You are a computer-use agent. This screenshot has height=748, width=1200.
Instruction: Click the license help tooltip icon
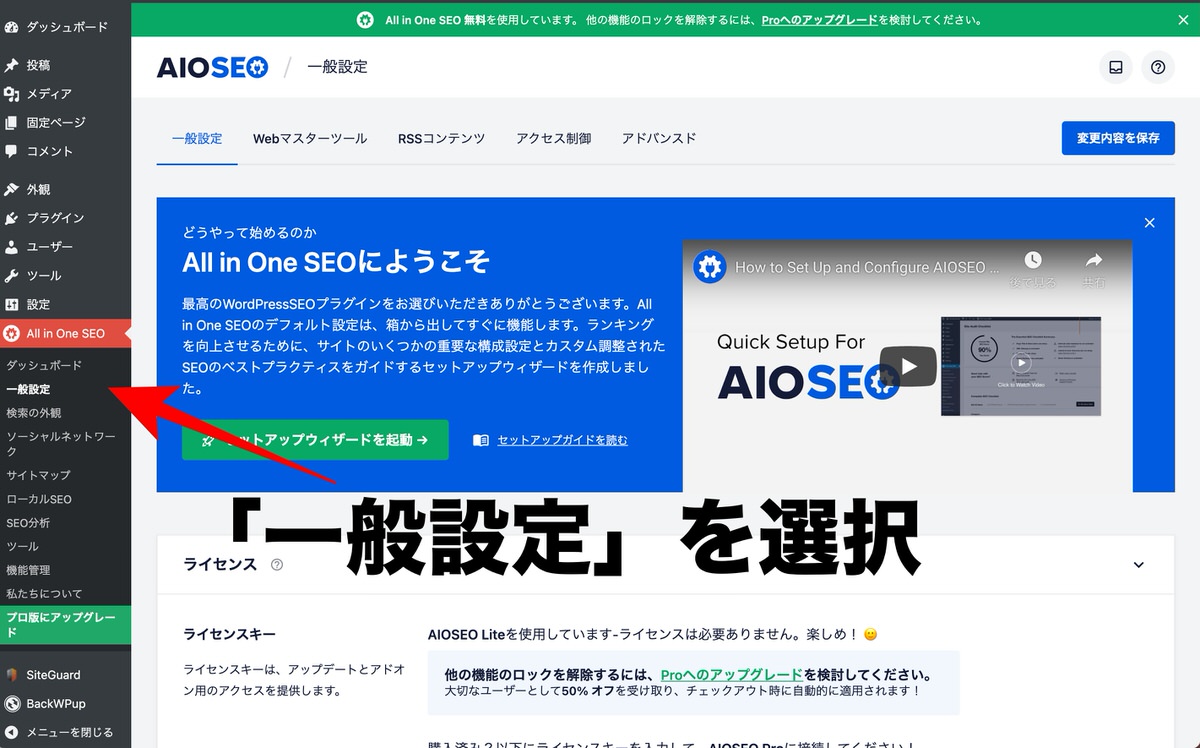pyautogui.click(x=277, y=565)
